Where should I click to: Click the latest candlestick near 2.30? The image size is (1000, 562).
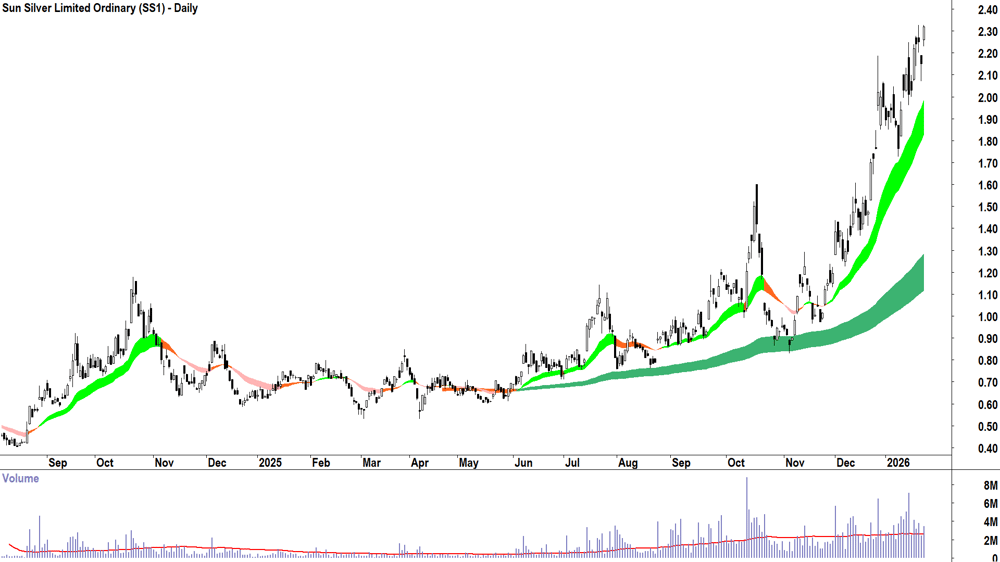[x=923, y=33]
